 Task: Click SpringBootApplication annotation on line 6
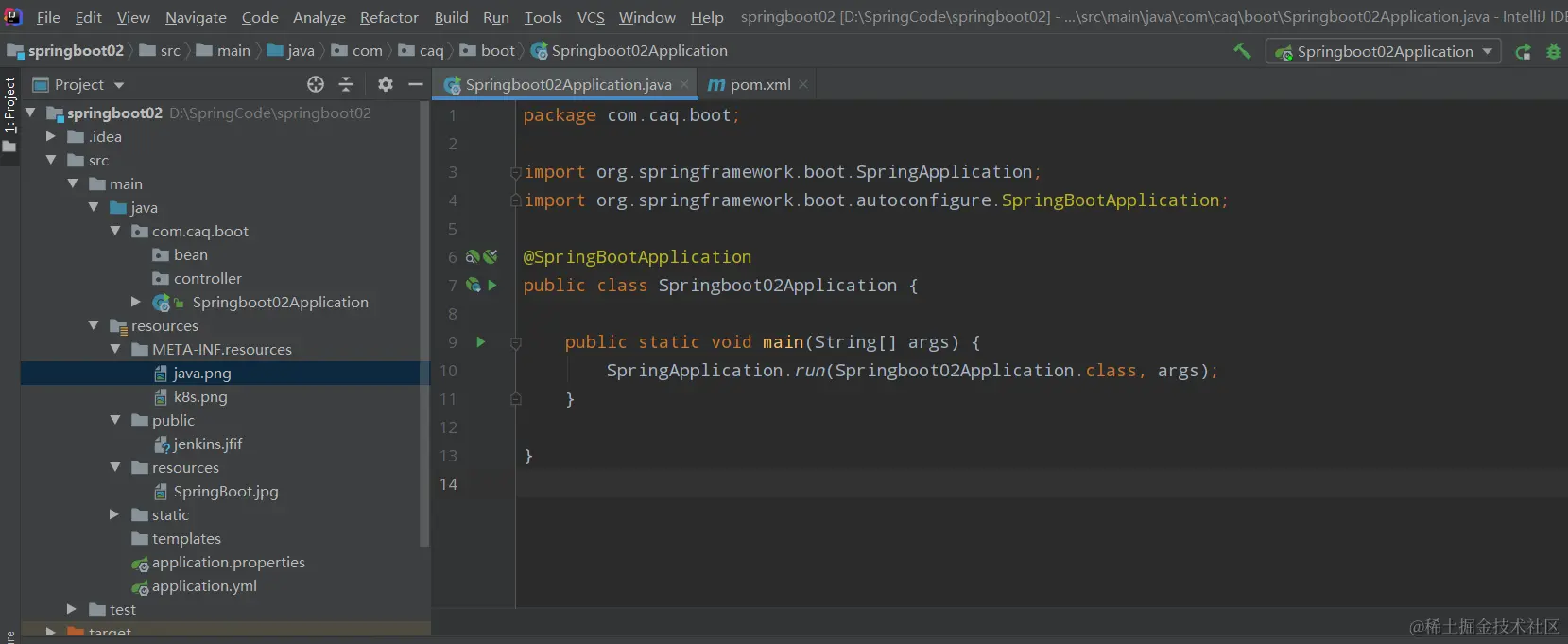pos(638,257)
